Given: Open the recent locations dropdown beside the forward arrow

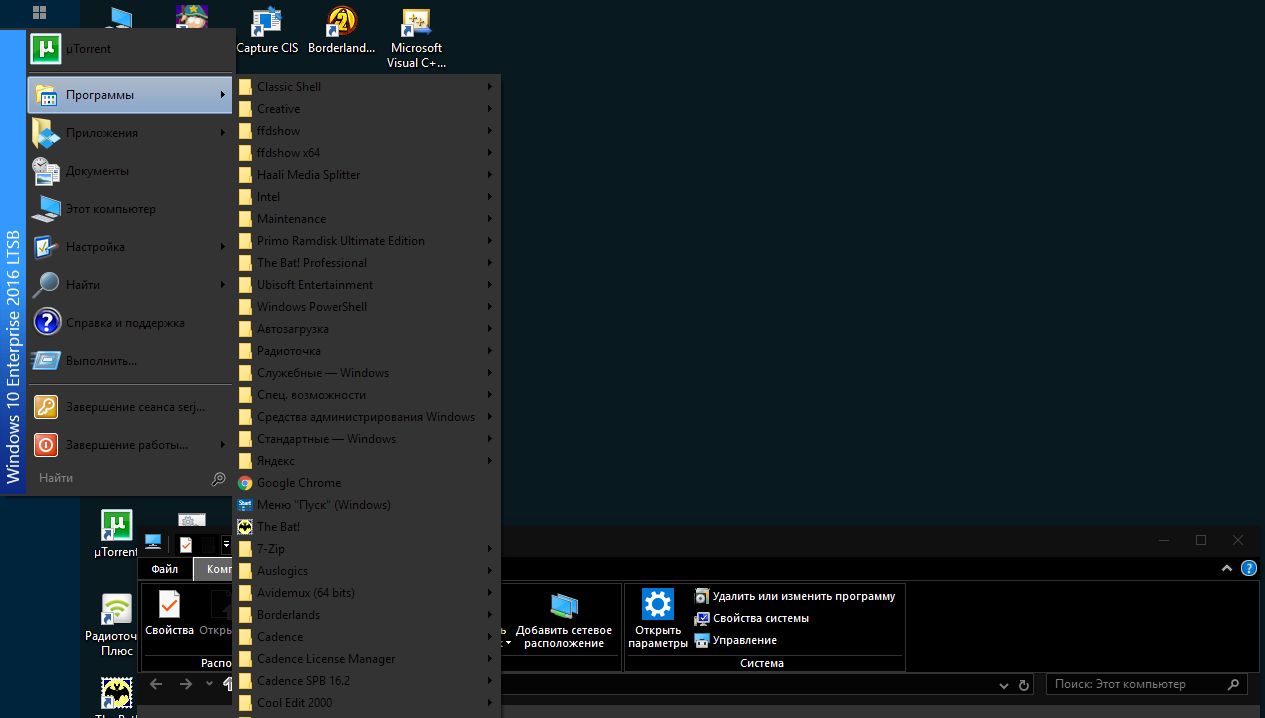Looking at the screenshot, I should [209, 684].
